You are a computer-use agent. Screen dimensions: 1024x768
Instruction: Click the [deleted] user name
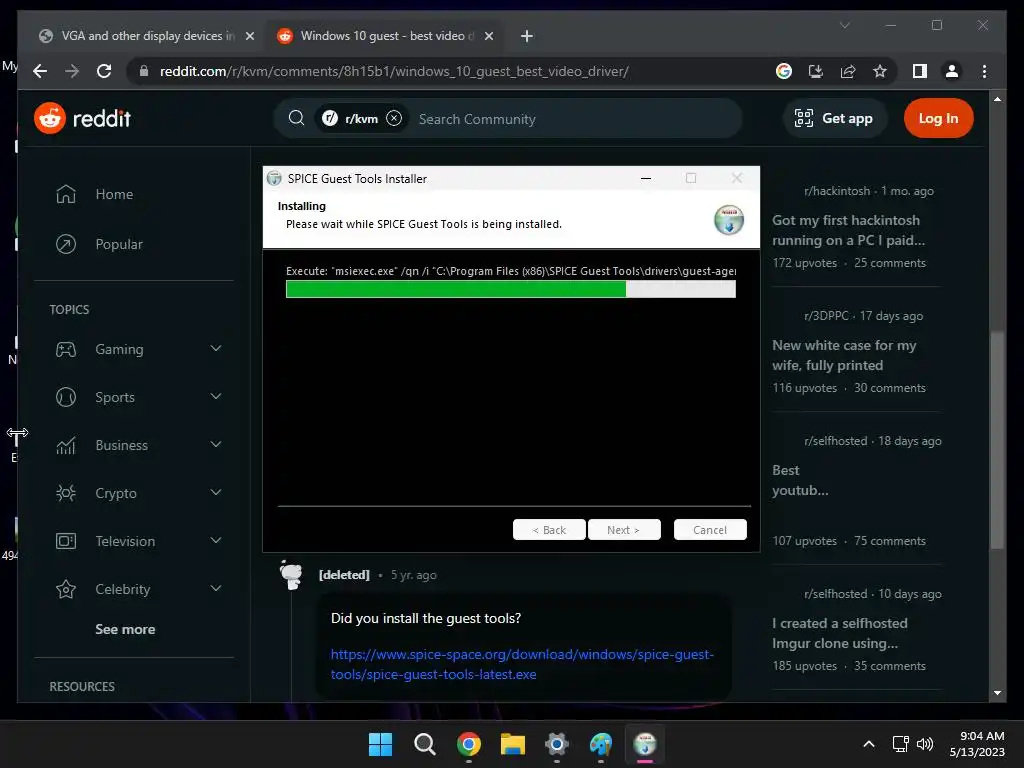(344, 575)
